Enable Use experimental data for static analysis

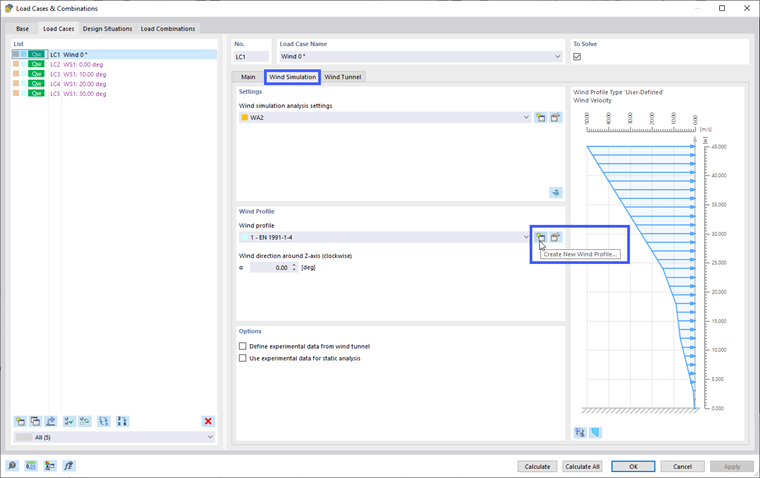coord(243,358)
